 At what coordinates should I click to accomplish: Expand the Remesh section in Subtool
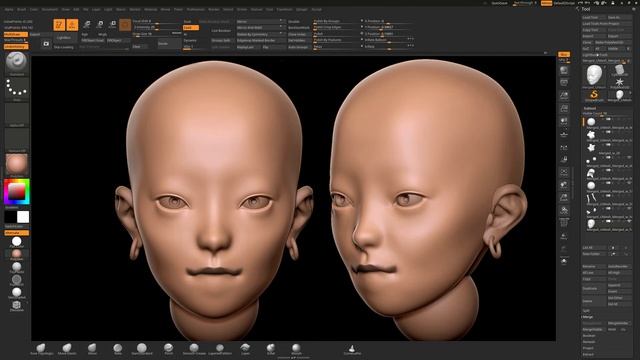[589, 342]
